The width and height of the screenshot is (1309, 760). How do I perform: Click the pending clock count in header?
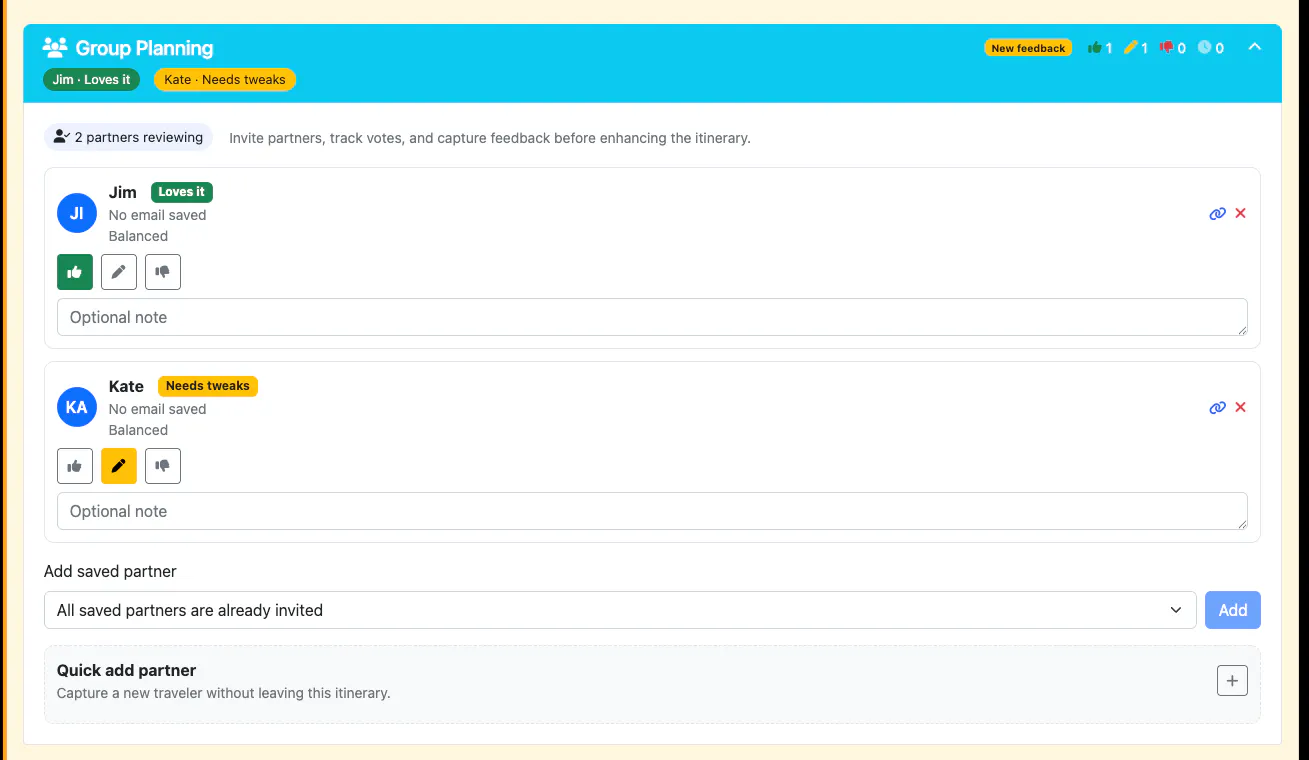[x=1211, y=48]
